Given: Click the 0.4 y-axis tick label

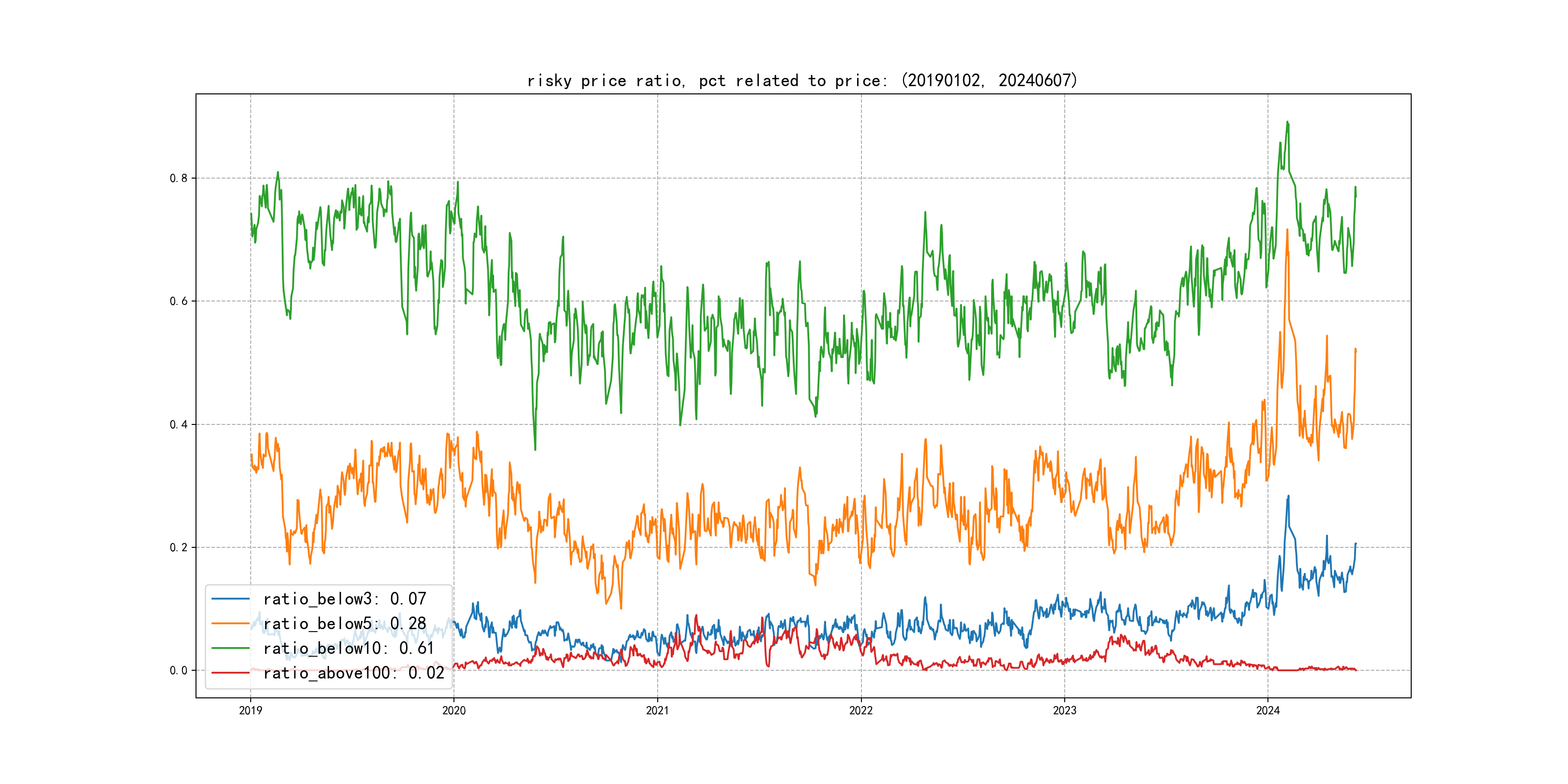Looking at the screenshot, I should coord(179,424).
